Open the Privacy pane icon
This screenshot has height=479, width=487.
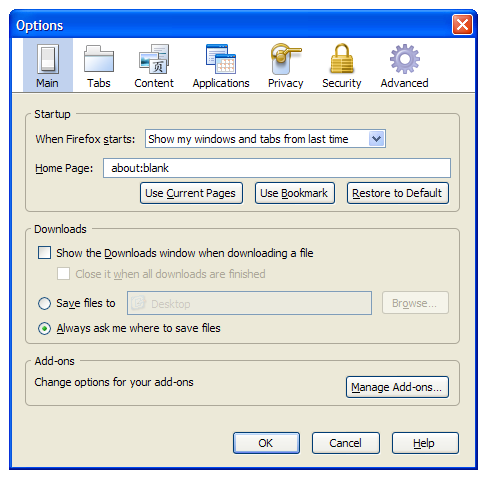[x=285, y=65]
